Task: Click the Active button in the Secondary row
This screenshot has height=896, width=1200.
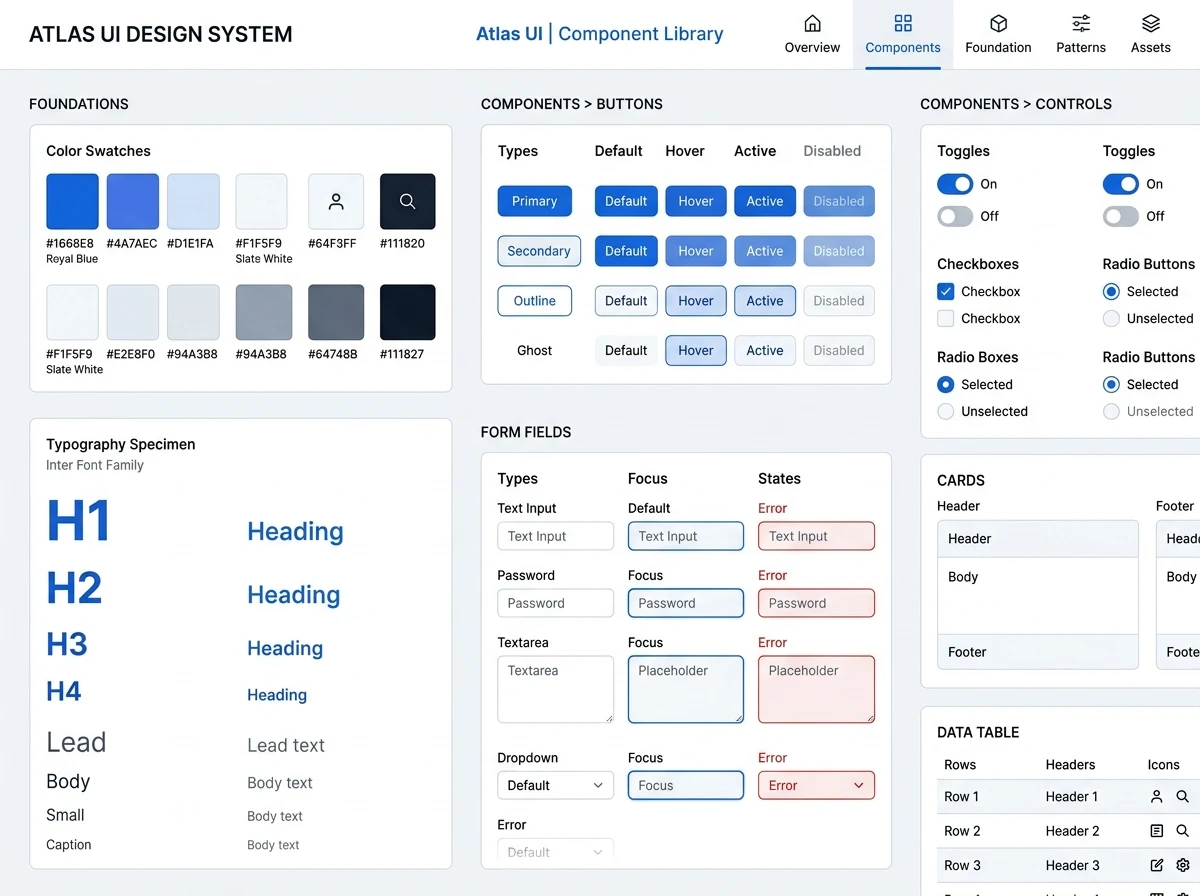Action: (765, 251)
